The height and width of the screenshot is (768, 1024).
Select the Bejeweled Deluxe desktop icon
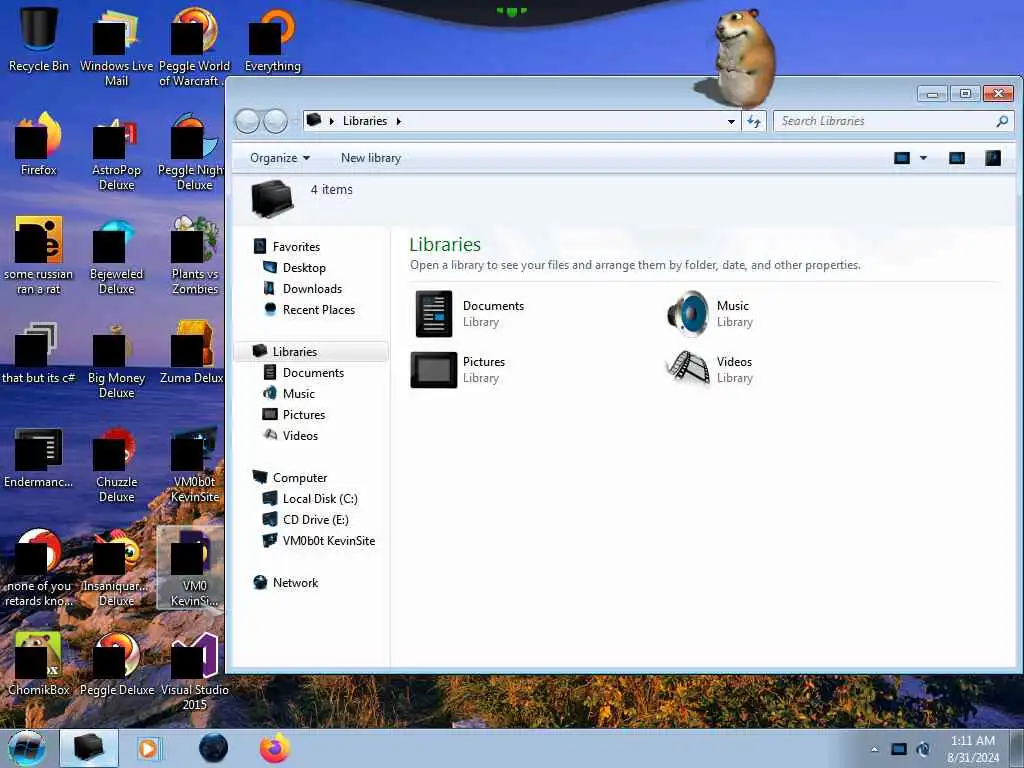[x=116, y=256]
